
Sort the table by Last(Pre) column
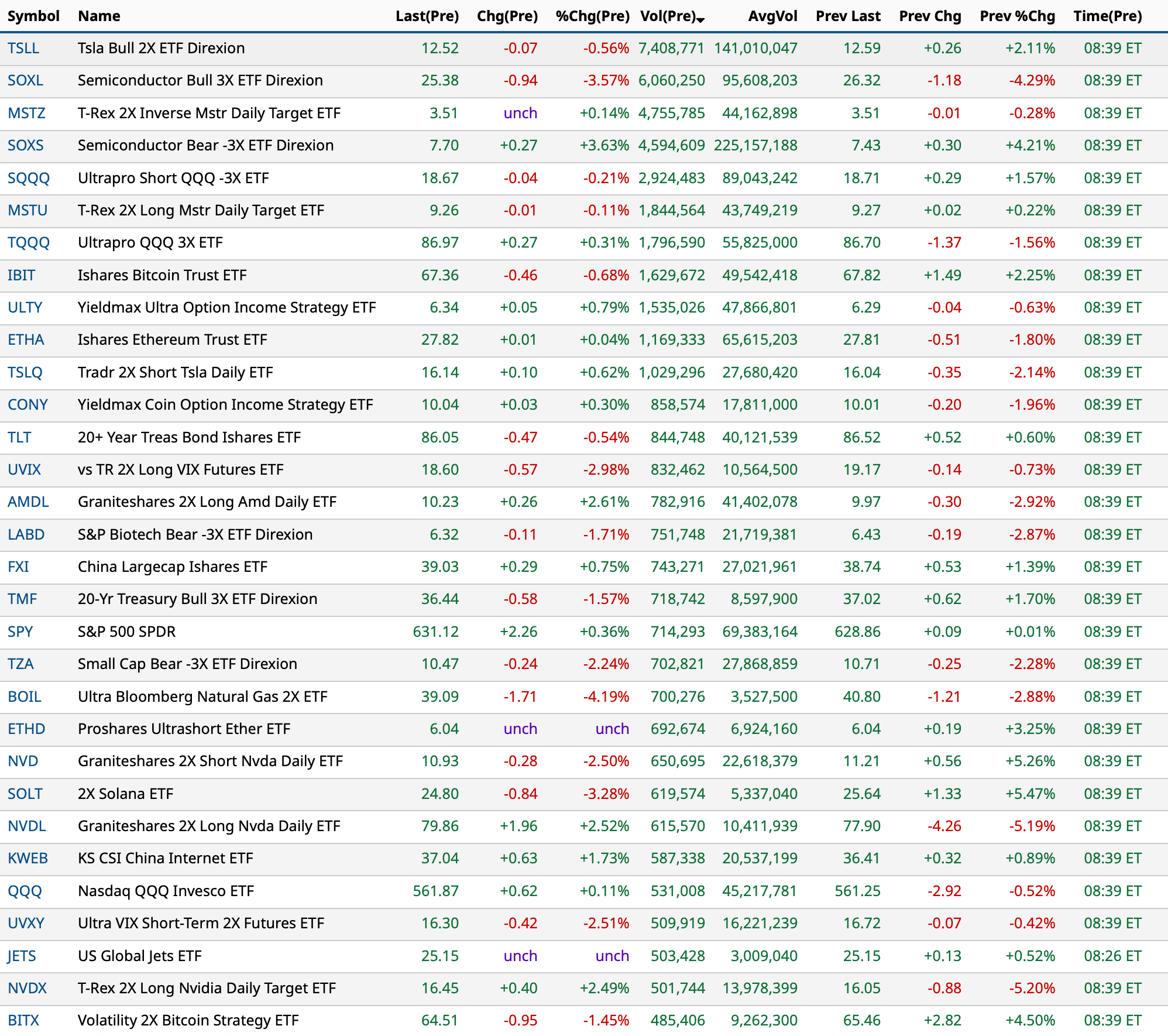point(426,16)
